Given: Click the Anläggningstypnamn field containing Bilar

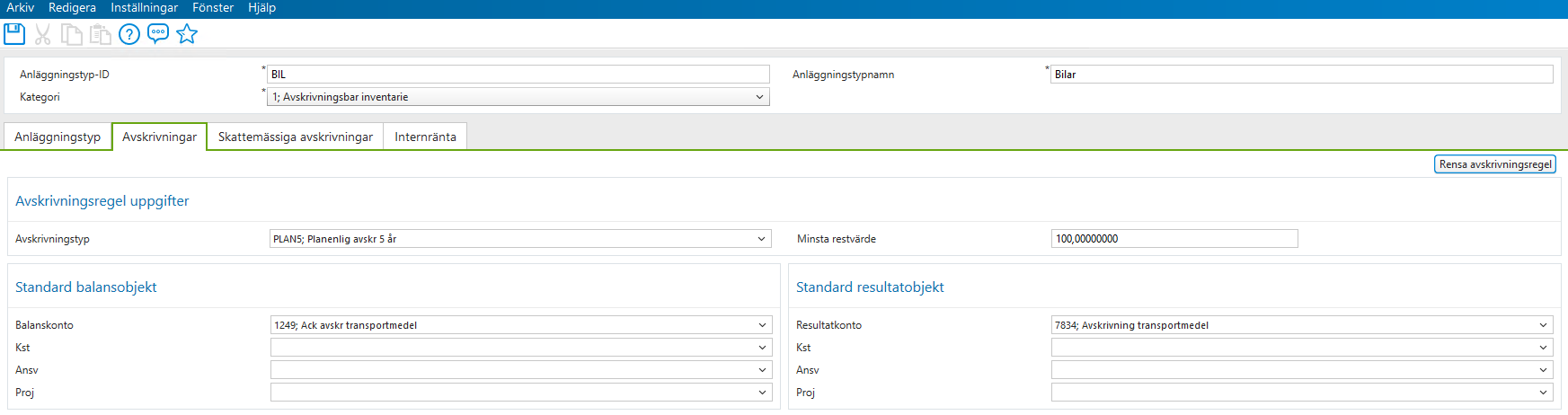Looking at the screenshot, I should pos(1301,75).
